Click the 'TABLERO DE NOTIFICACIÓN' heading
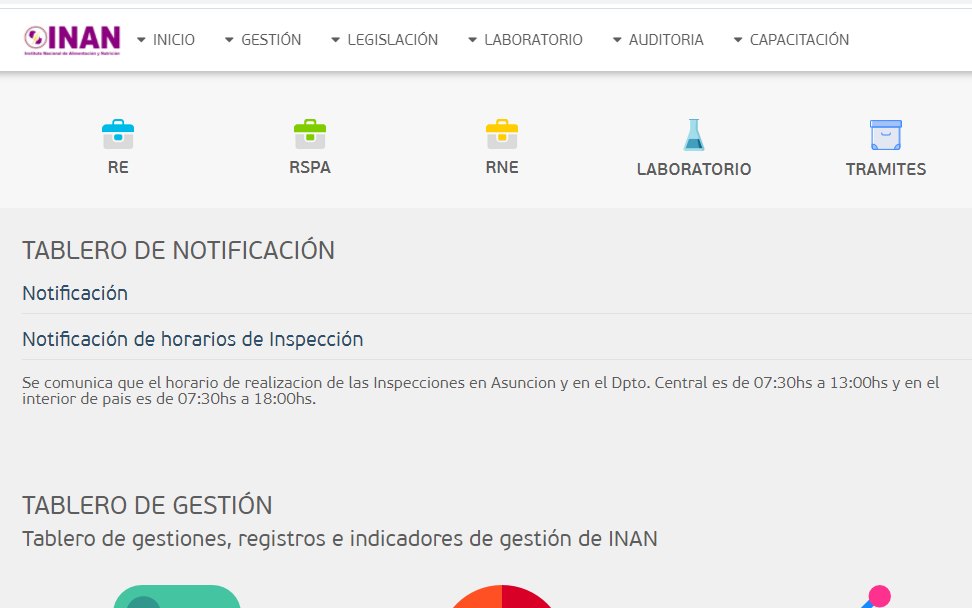972x608 pixels. tap(179, 250)
